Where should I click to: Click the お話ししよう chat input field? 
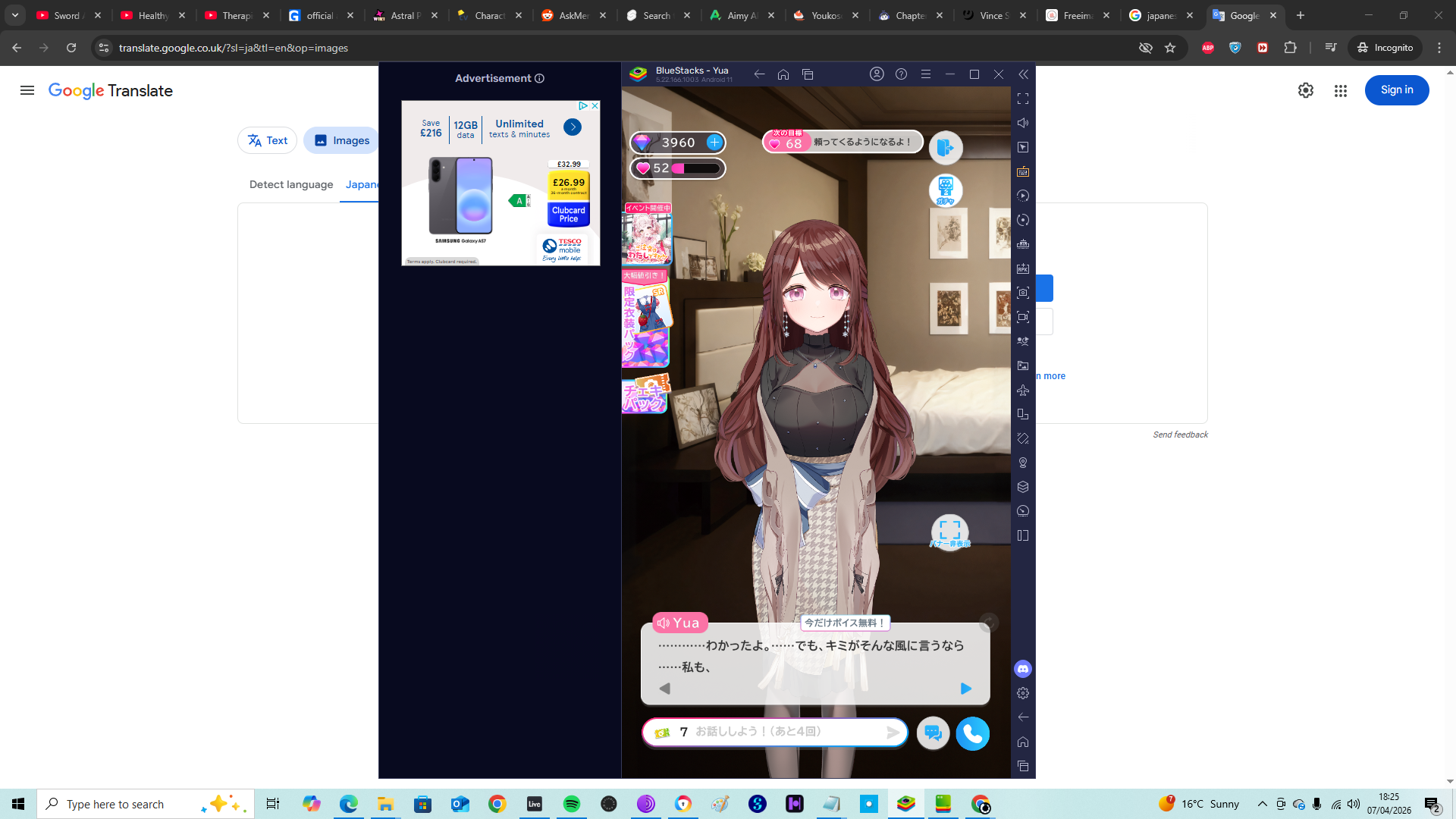tap(775, 733)
